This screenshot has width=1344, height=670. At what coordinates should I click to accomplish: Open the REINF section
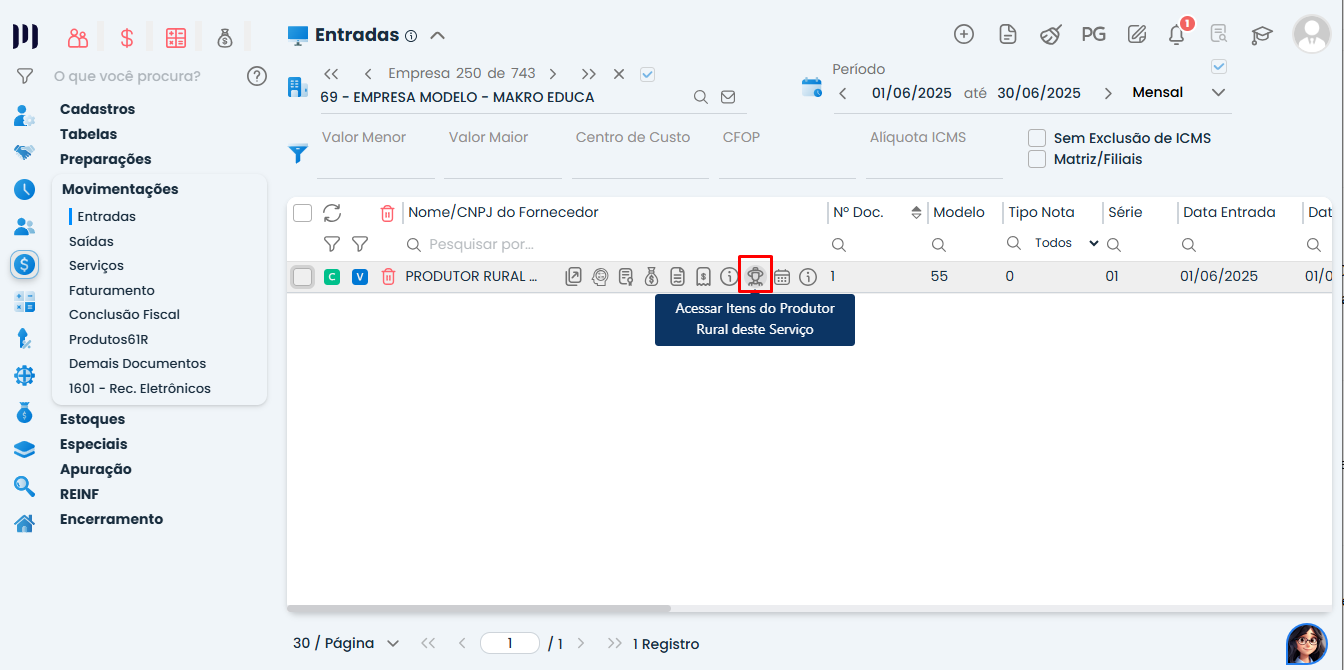point(79,494)
